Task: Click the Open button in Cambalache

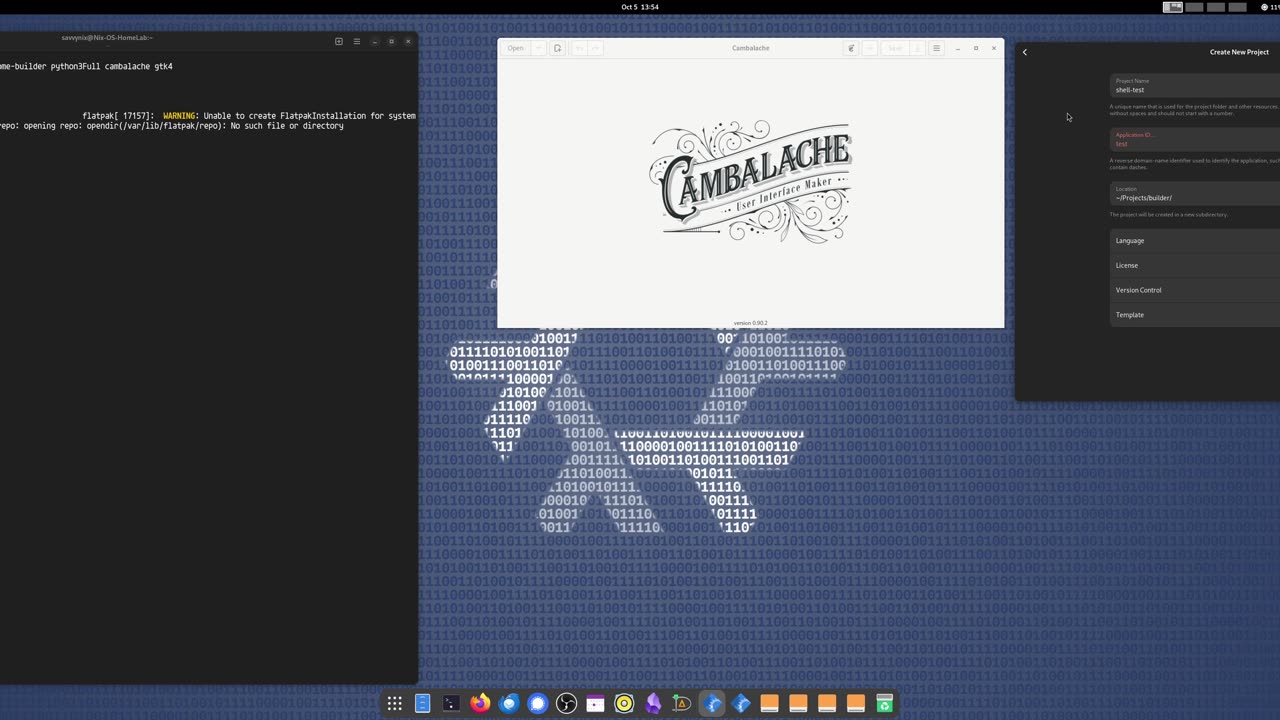Action: pyautogui.click(x=515, y=48)
